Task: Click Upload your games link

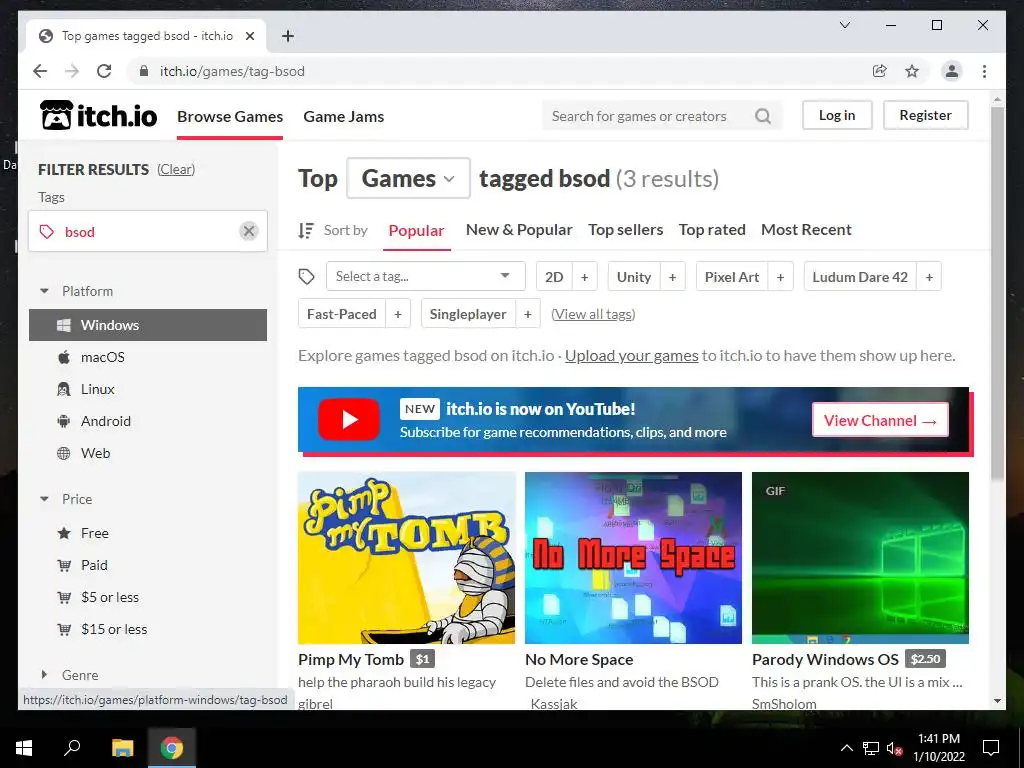Action: coord(632,356)
